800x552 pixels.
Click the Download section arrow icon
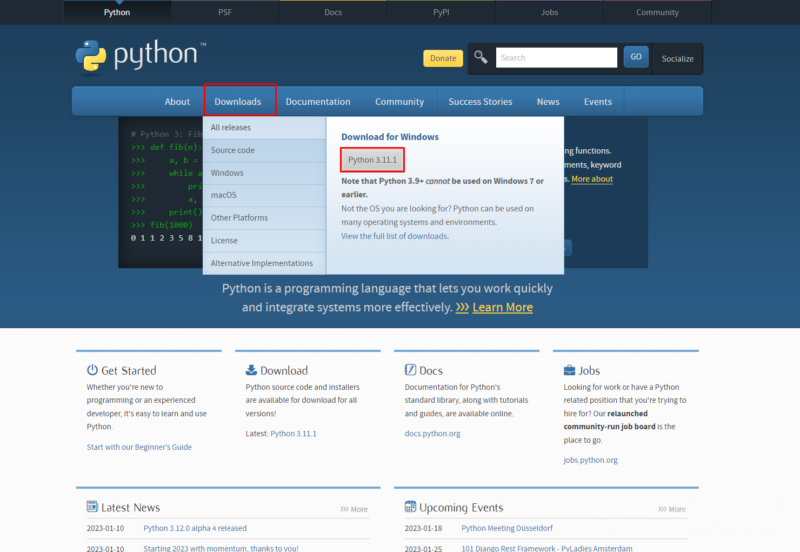point(252,370)
